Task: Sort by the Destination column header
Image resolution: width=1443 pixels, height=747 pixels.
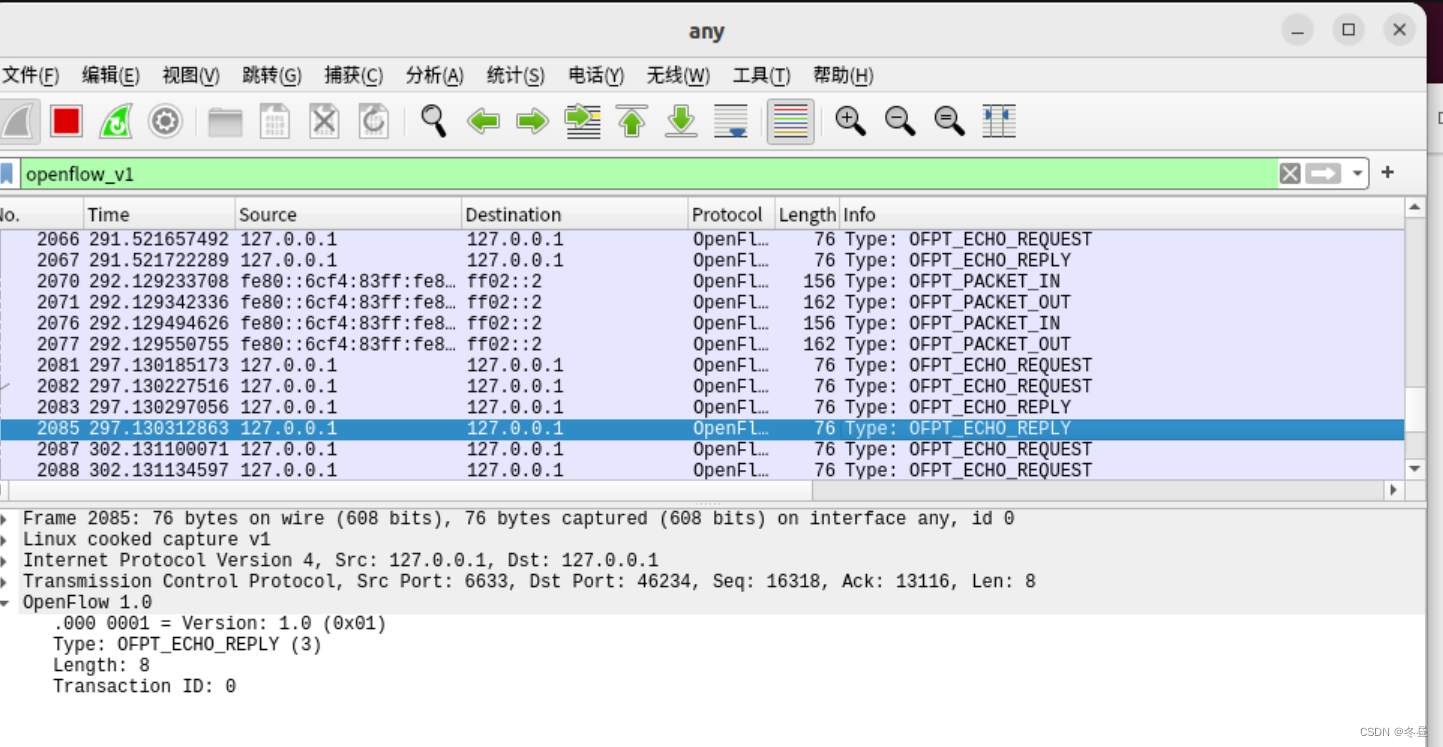Action: pos(576,215)
